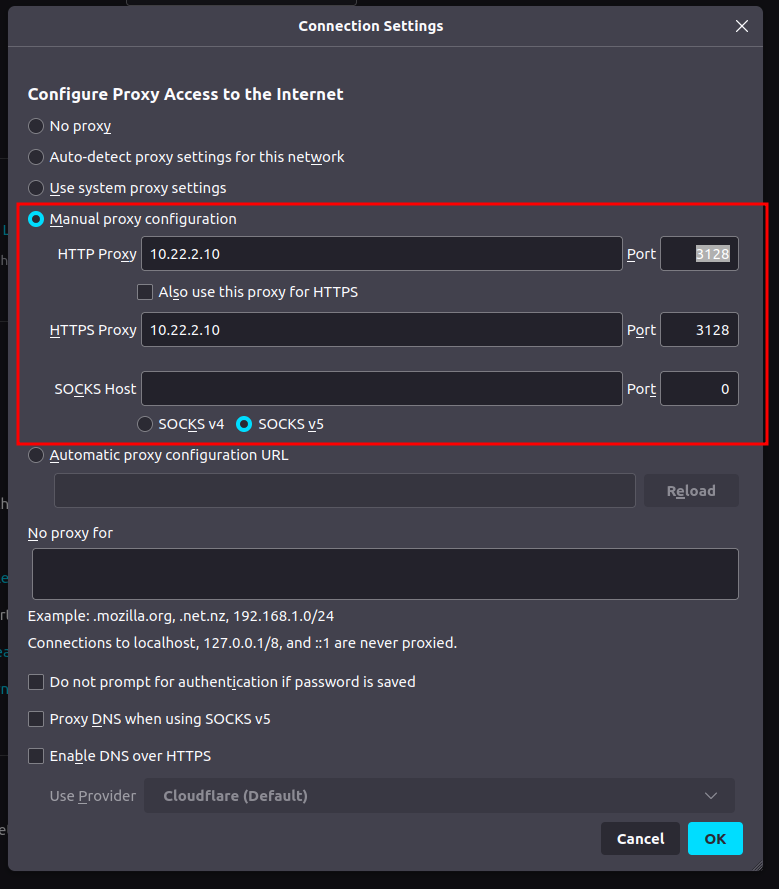This screenshot has width=779, height=889.
Task: Click the HTTP Proxy address field
Action: (x=381, y=254)
